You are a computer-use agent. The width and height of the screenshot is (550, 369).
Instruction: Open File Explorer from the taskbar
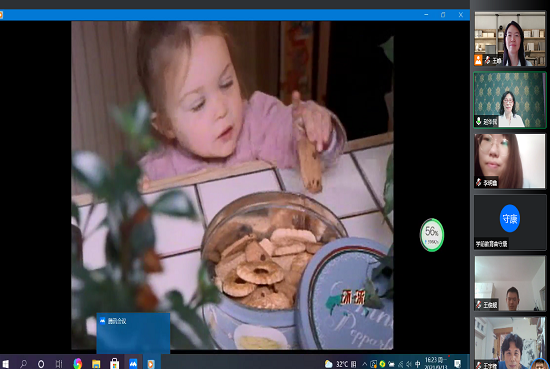tap(96, 364)
